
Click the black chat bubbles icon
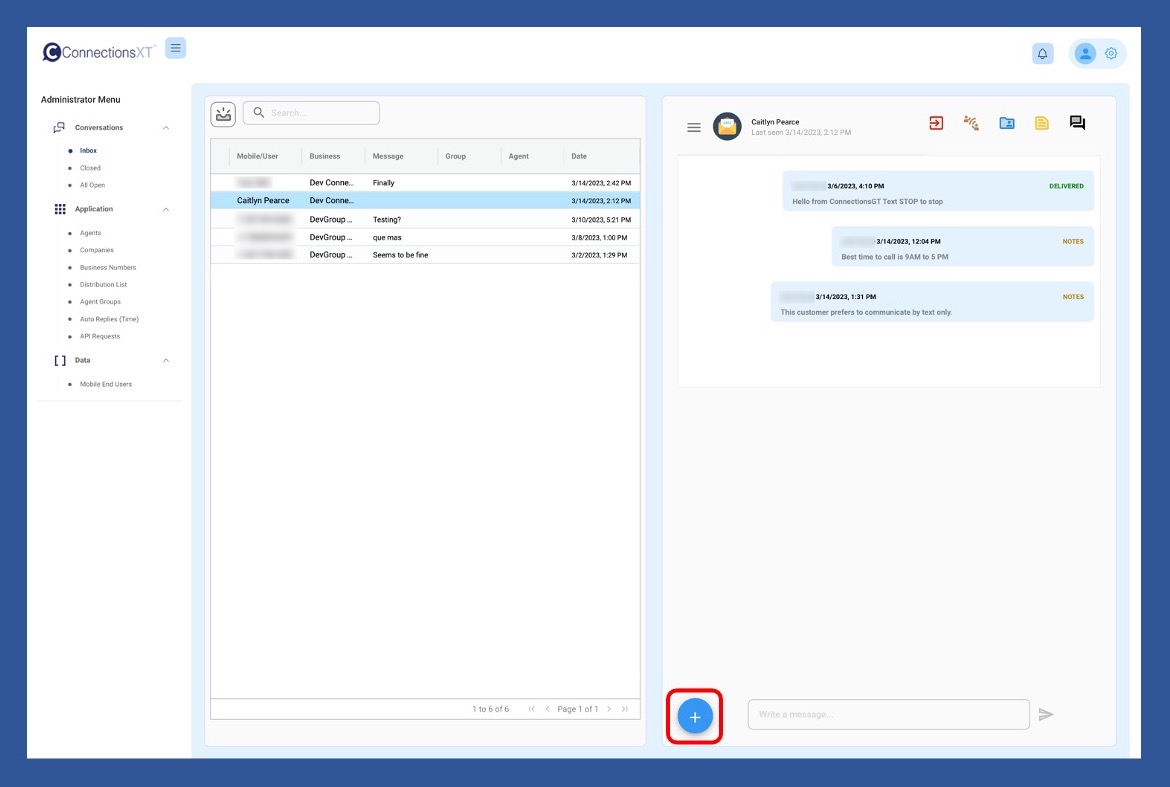pyautogui.click(x=1077, y=123)
